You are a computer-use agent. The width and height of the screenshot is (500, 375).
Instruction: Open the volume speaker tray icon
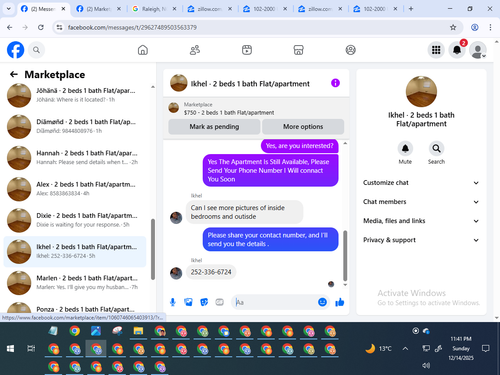pos(426,365)
